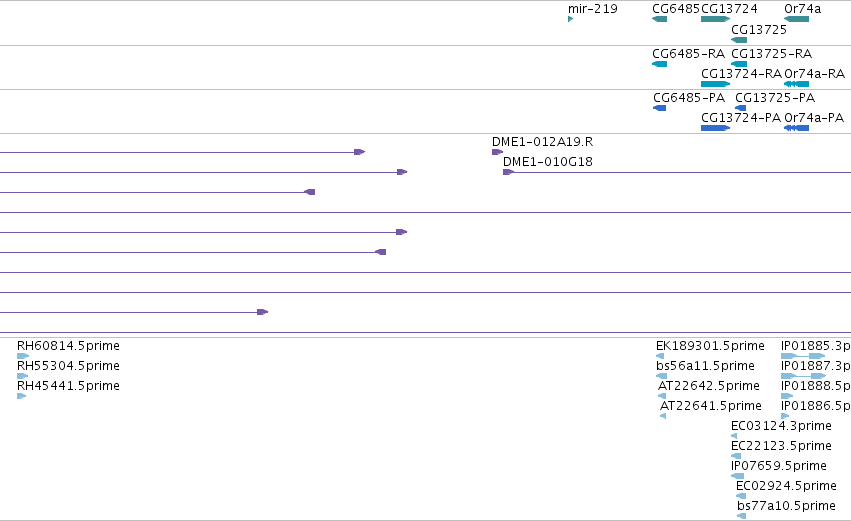
Task: Open EST EC03124.3prime
Action: pyautogui.click(x=782, y=426)
